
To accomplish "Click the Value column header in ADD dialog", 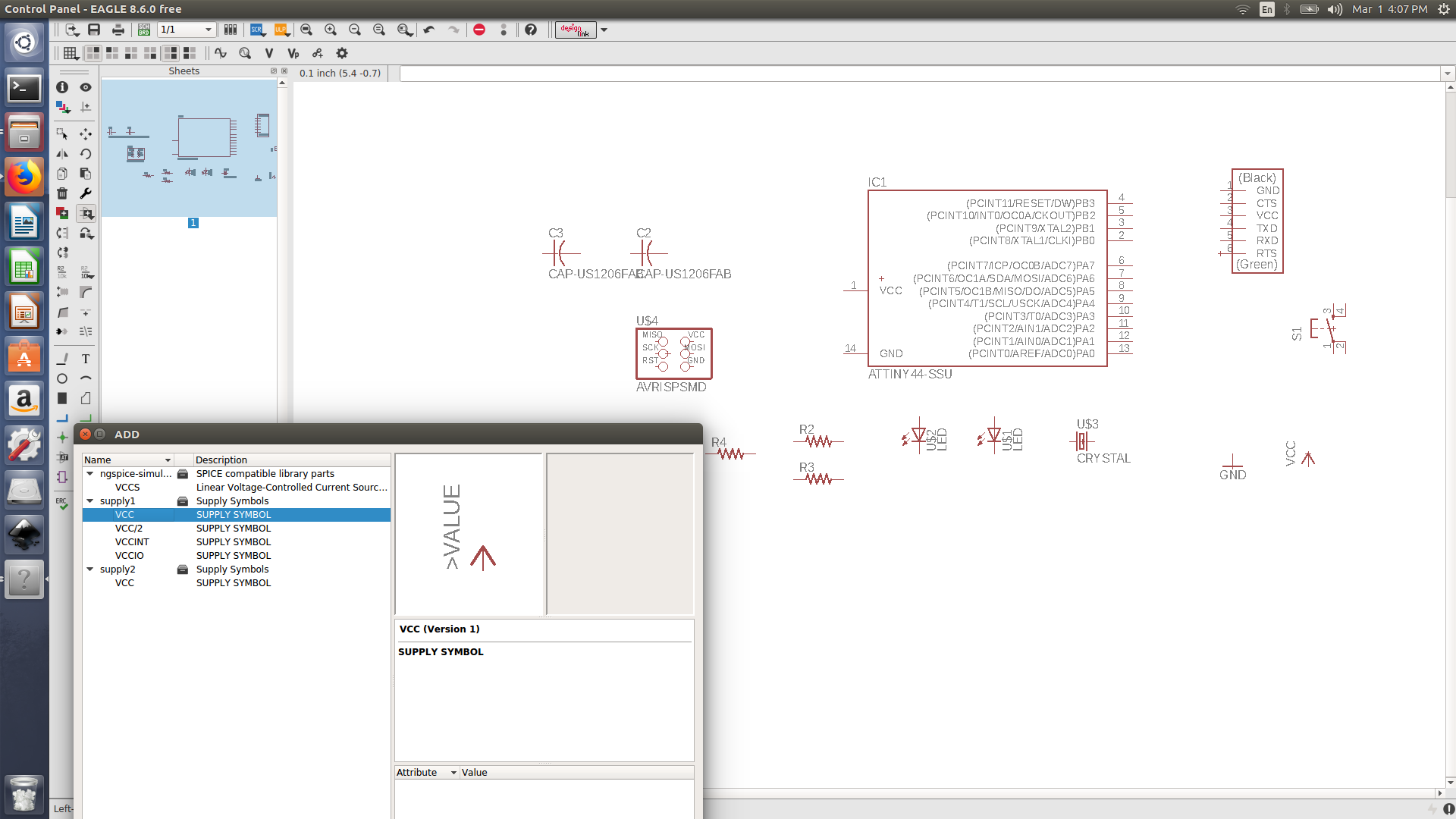I will coord(576,773).
